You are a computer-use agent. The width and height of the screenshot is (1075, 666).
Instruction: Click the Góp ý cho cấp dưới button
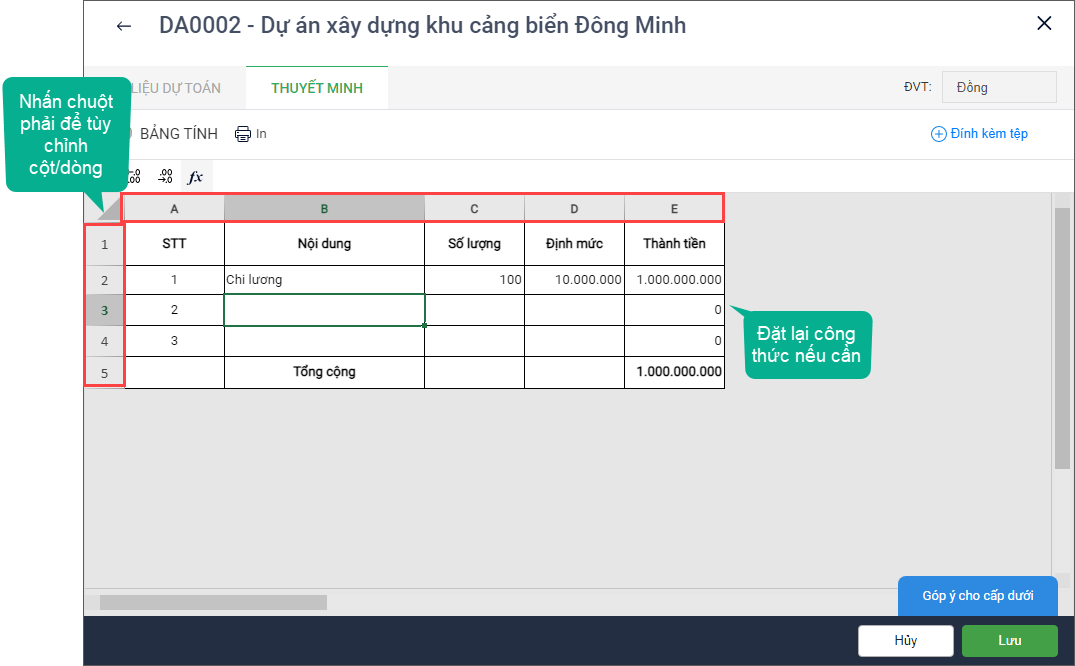[x=977, y=596]
